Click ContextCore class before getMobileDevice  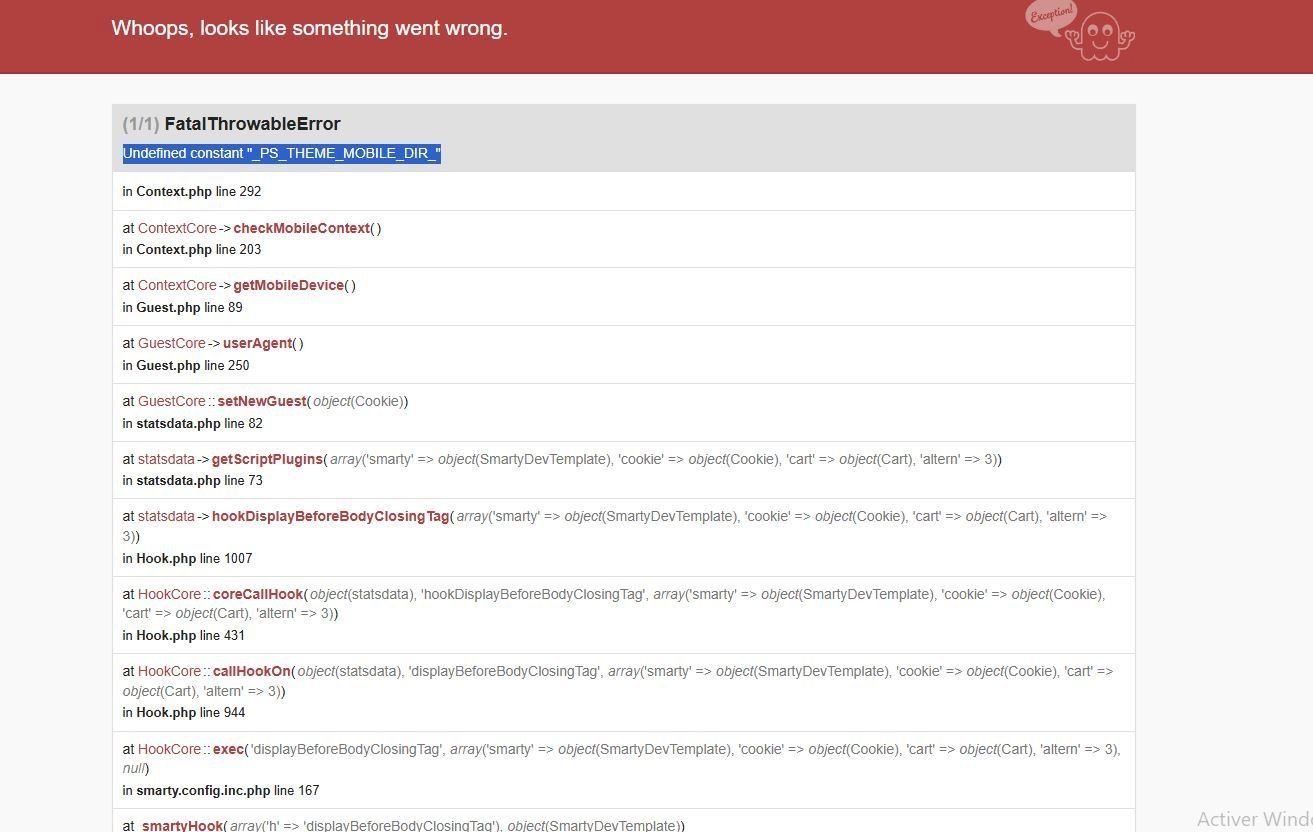tap(177, 285)
